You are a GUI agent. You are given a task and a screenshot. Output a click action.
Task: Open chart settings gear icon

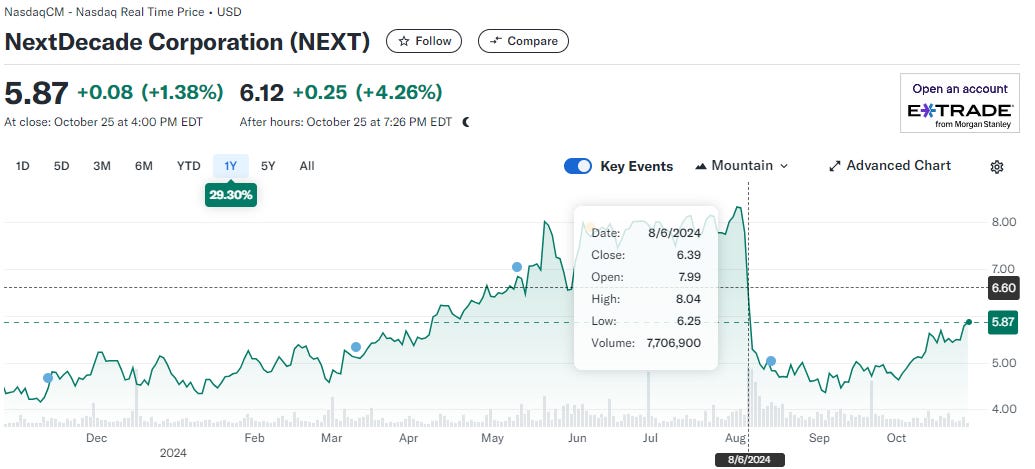997,167
